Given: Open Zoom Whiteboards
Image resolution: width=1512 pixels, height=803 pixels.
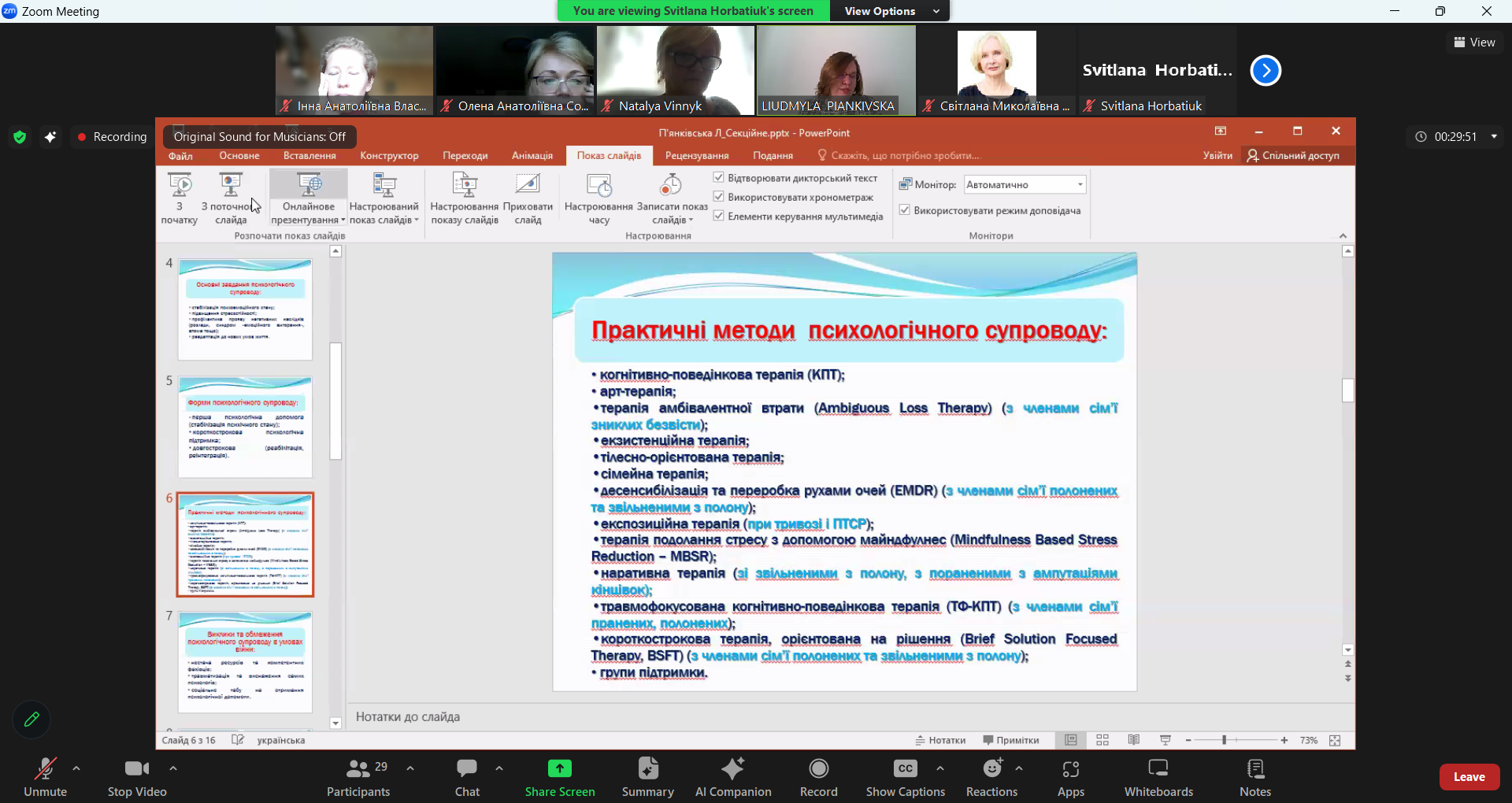Looking at the screenshot, I should pyautogui.click(x=1158, y=776).
